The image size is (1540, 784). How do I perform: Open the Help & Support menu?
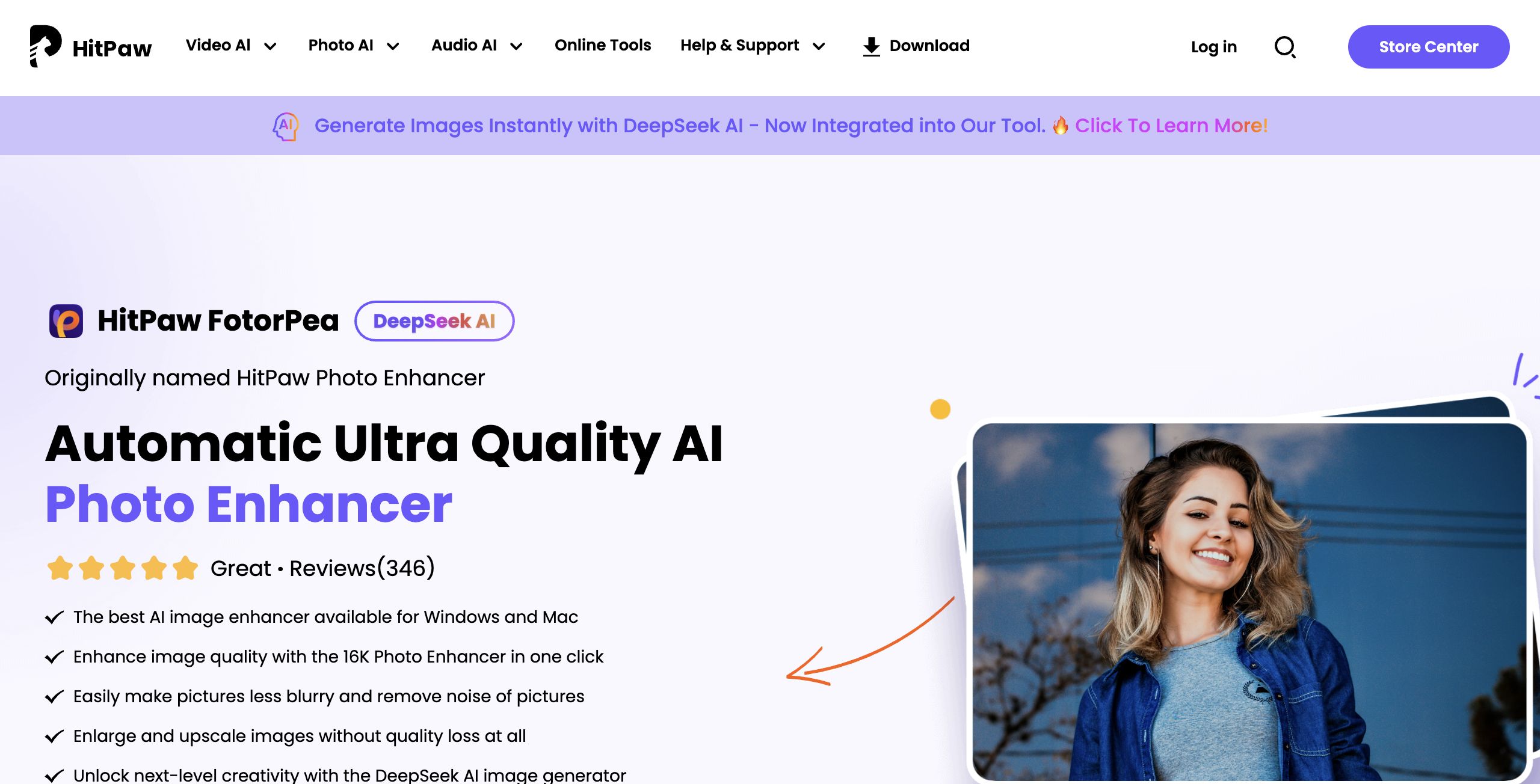753,46
